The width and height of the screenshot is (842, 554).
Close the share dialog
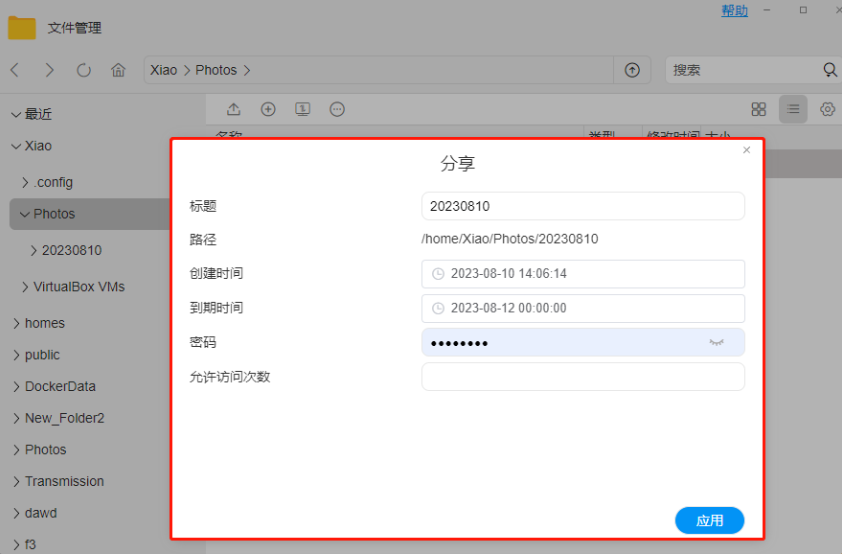pyautogui.click(x=746, y=150)
